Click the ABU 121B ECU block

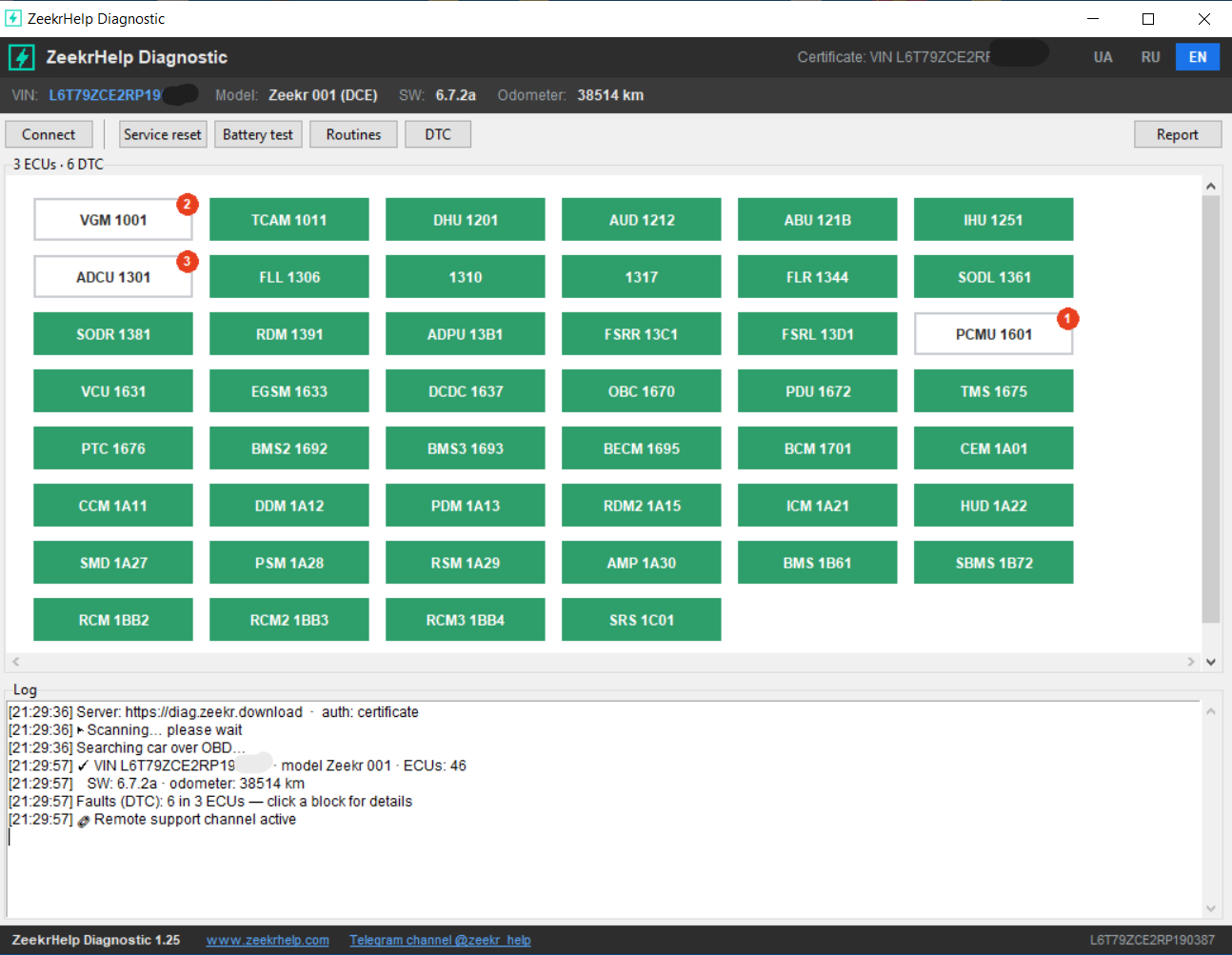coord(818,220)
